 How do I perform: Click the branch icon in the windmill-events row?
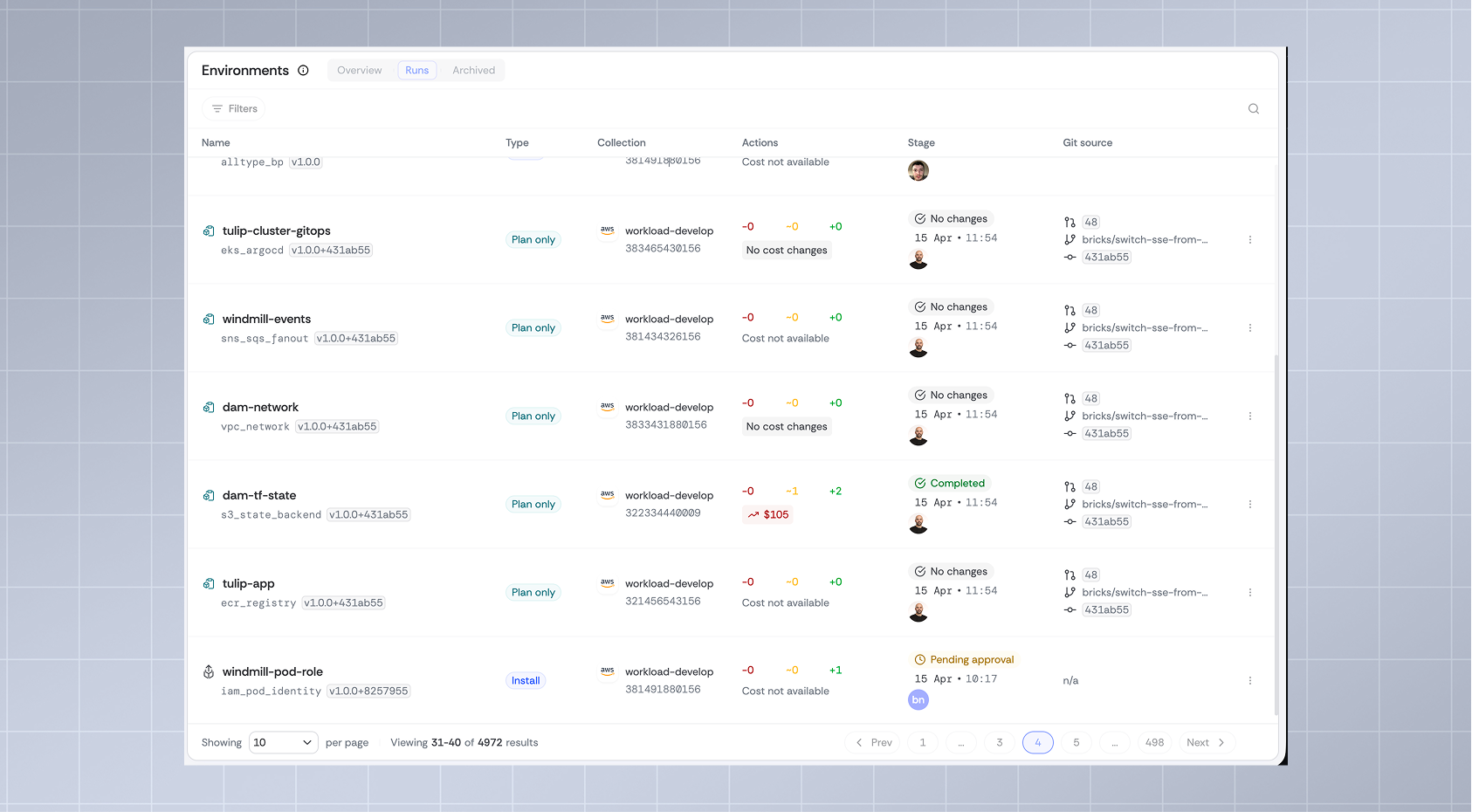point(1070,328)
